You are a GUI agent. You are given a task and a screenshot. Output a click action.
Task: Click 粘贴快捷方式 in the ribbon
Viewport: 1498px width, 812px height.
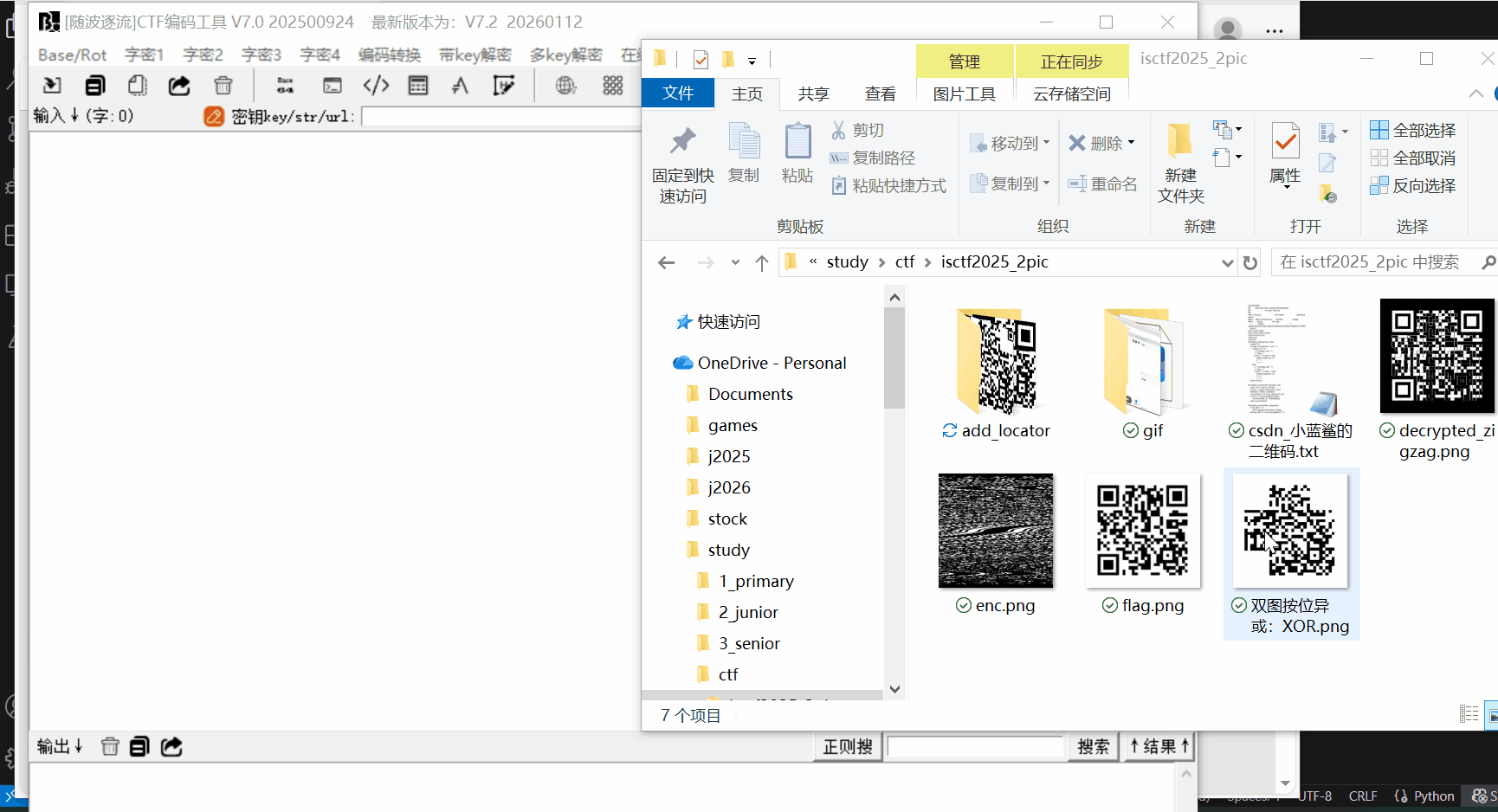[888, 185]
